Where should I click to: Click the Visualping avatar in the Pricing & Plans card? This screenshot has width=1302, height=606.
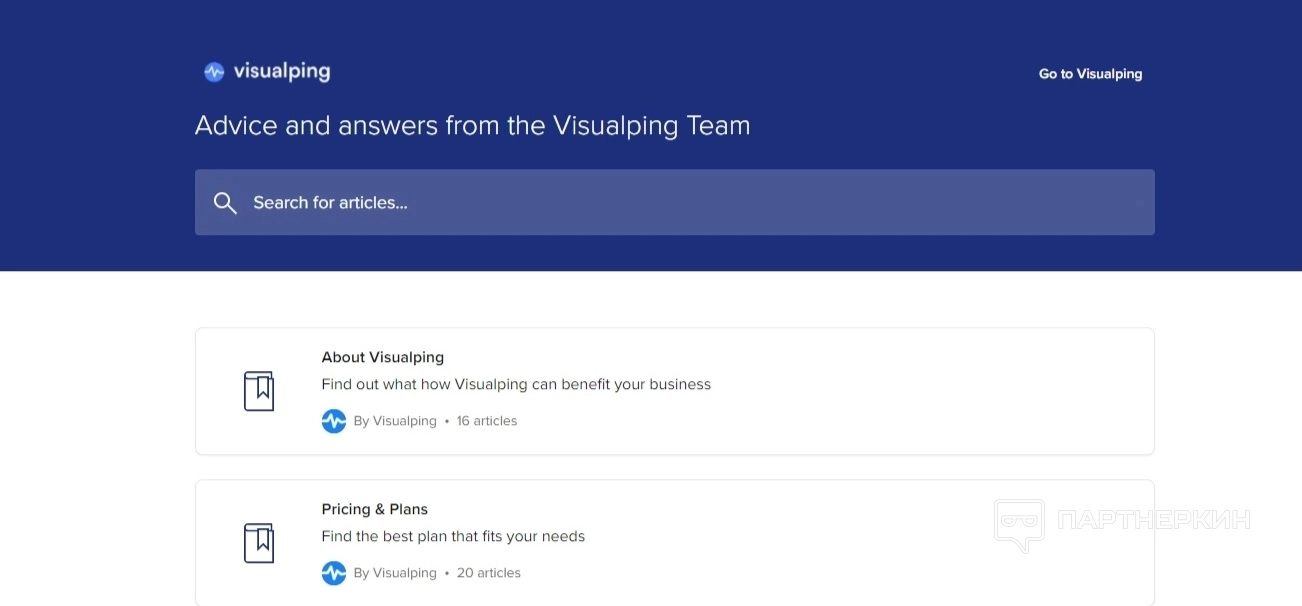[x=334, y=573]
